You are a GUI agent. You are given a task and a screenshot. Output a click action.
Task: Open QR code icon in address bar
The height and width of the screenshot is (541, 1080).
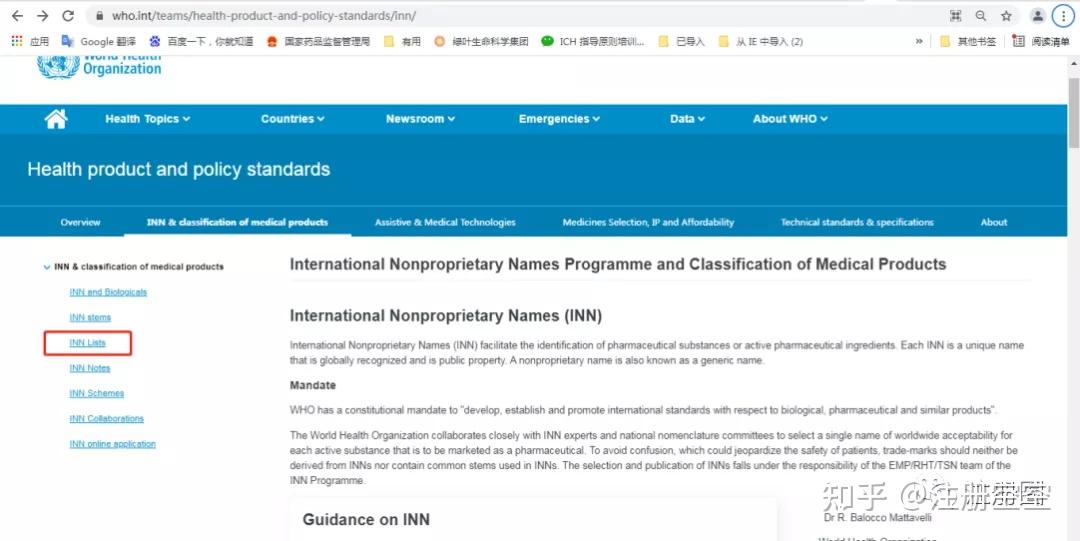[955, 16]
